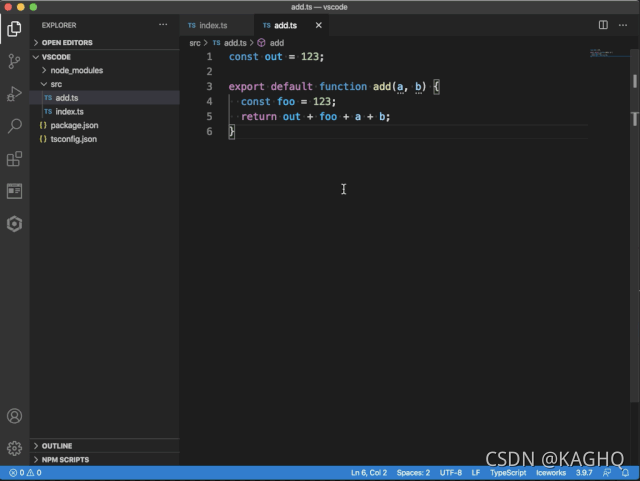The image size is (640, 481).
Task: Open the Extensions view
Action: (14, 159)
